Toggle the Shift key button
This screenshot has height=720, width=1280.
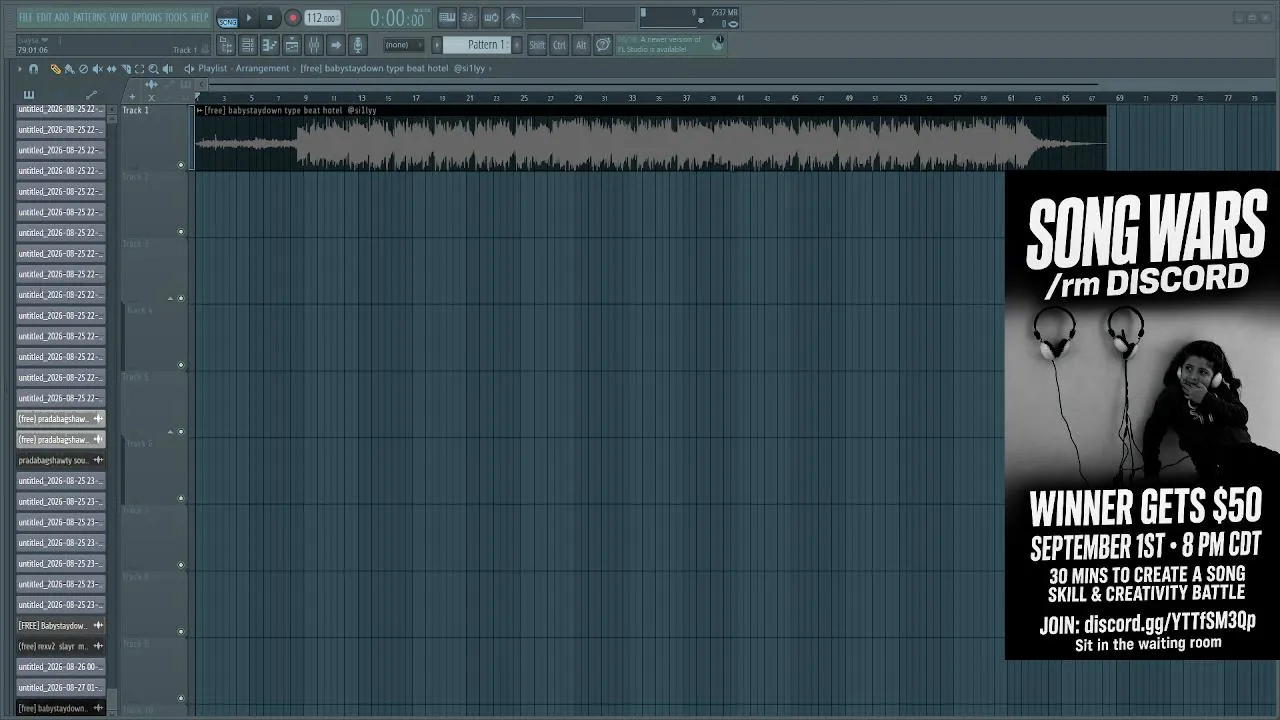point(537,45)
